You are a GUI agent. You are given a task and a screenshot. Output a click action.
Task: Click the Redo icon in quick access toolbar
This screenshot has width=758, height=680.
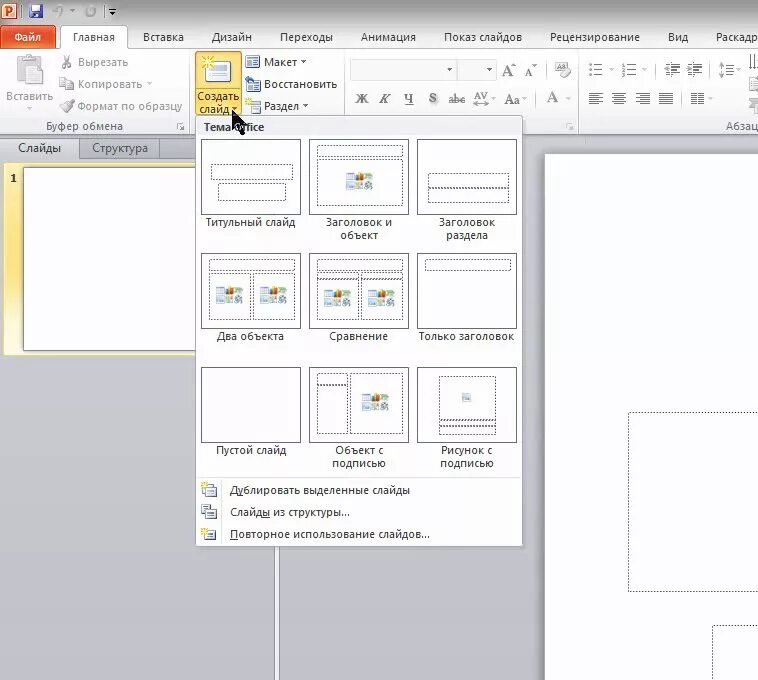point(90,11)
